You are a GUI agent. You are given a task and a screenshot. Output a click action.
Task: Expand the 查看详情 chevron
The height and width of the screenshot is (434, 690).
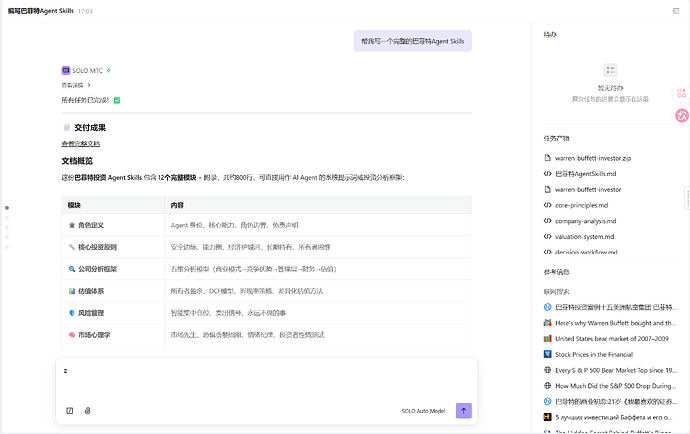(89, 85)
